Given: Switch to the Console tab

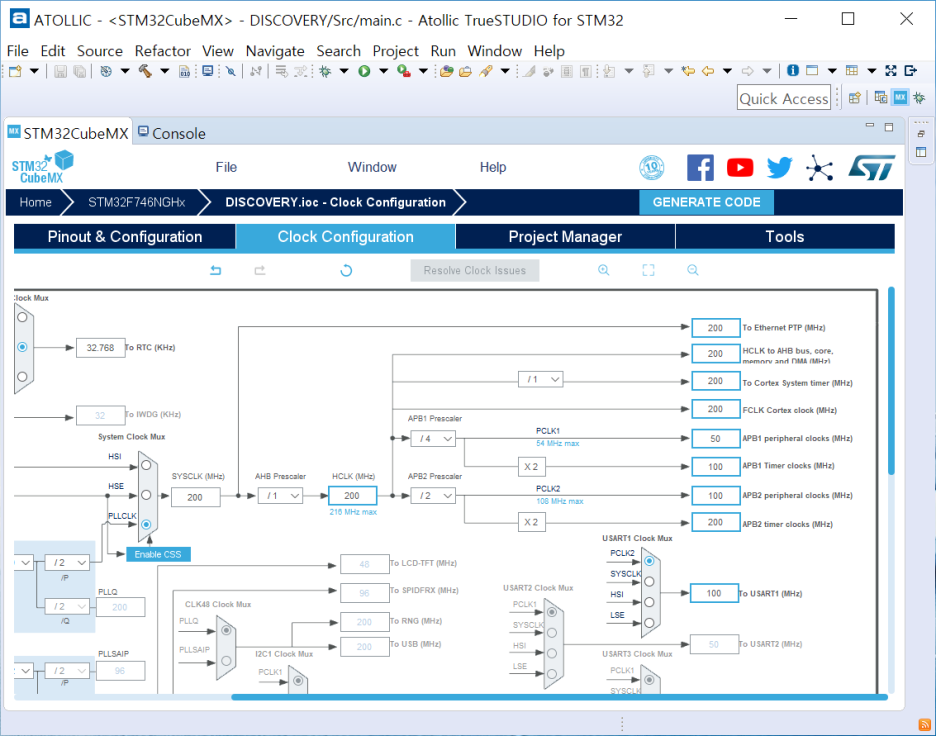Looking at the screenshot, I should point(172,133).
